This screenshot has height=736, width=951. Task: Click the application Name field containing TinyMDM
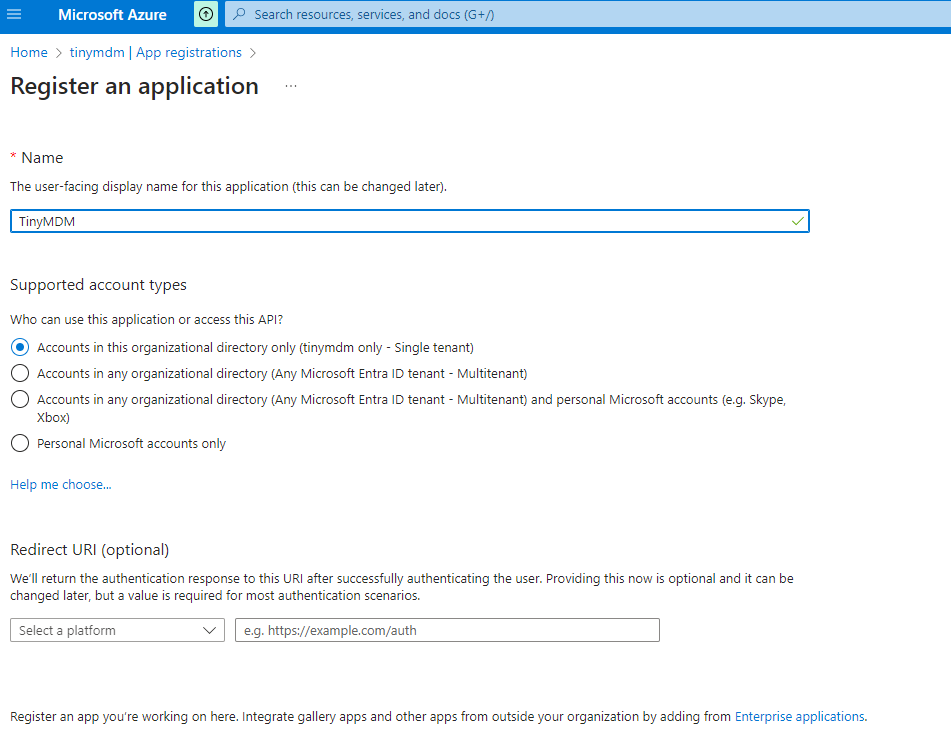click(x=409, y=221)
